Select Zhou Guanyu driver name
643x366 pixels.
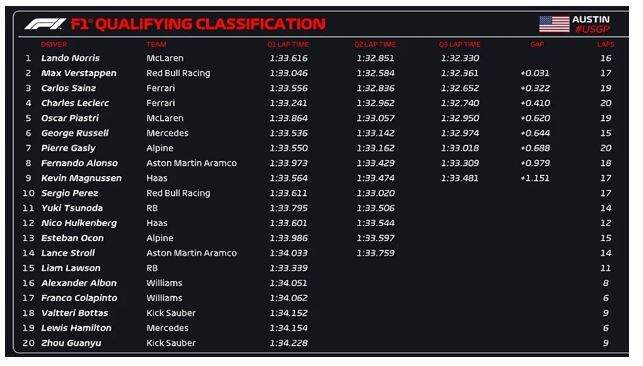point(71,343)
